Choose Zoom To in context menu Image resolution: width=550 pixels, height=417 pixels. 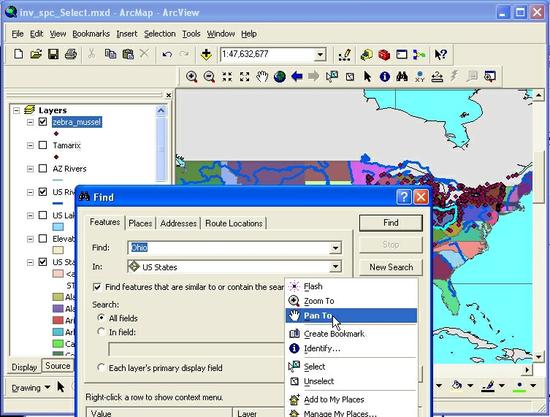pyautogui.click(x=319, y=301)
